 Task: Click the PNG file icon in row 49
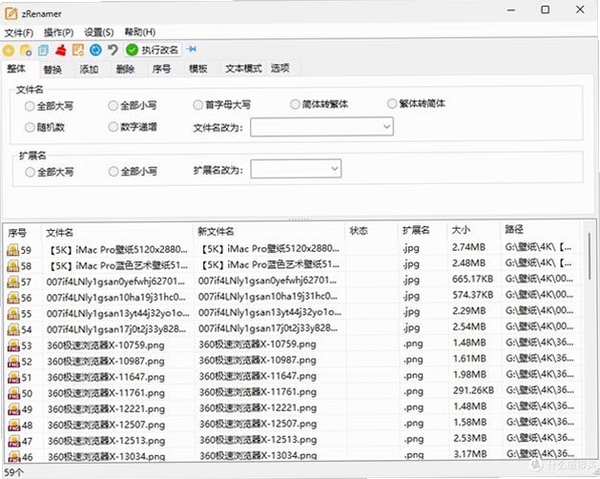coord(14,409)
